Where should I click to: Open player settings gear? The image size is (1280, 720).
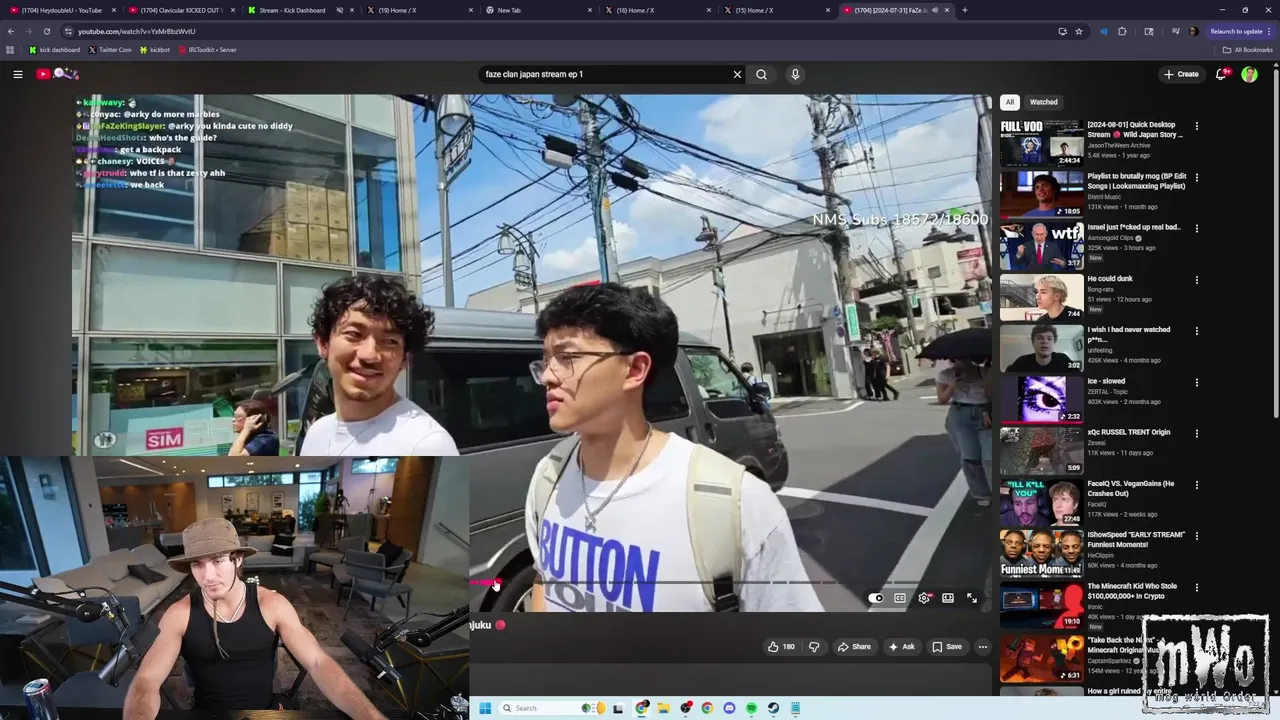pyautogui.click(x=924, y=598)
